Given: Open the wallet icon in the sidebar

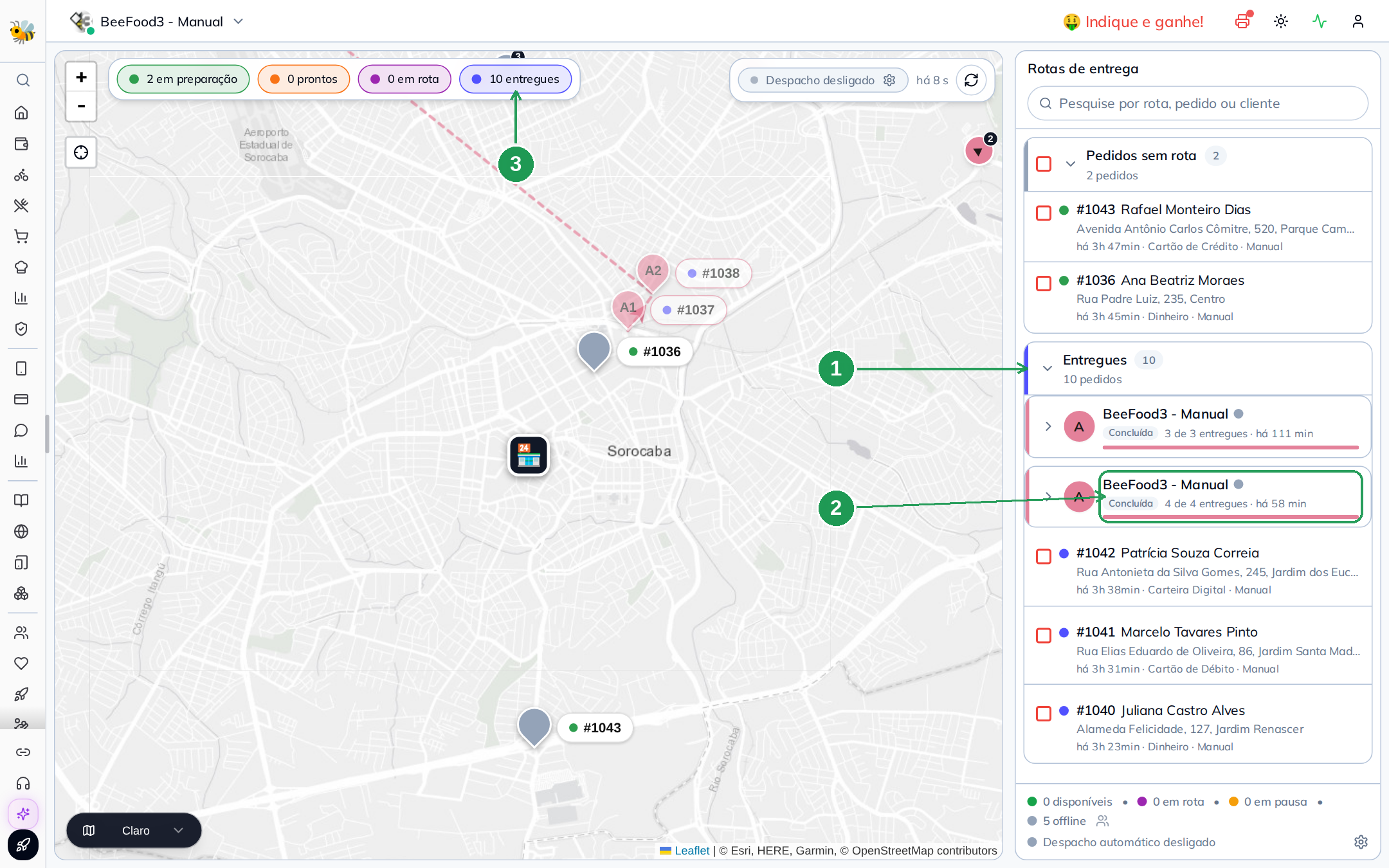Looking at the screenshot, I should (x=22, y=143).
